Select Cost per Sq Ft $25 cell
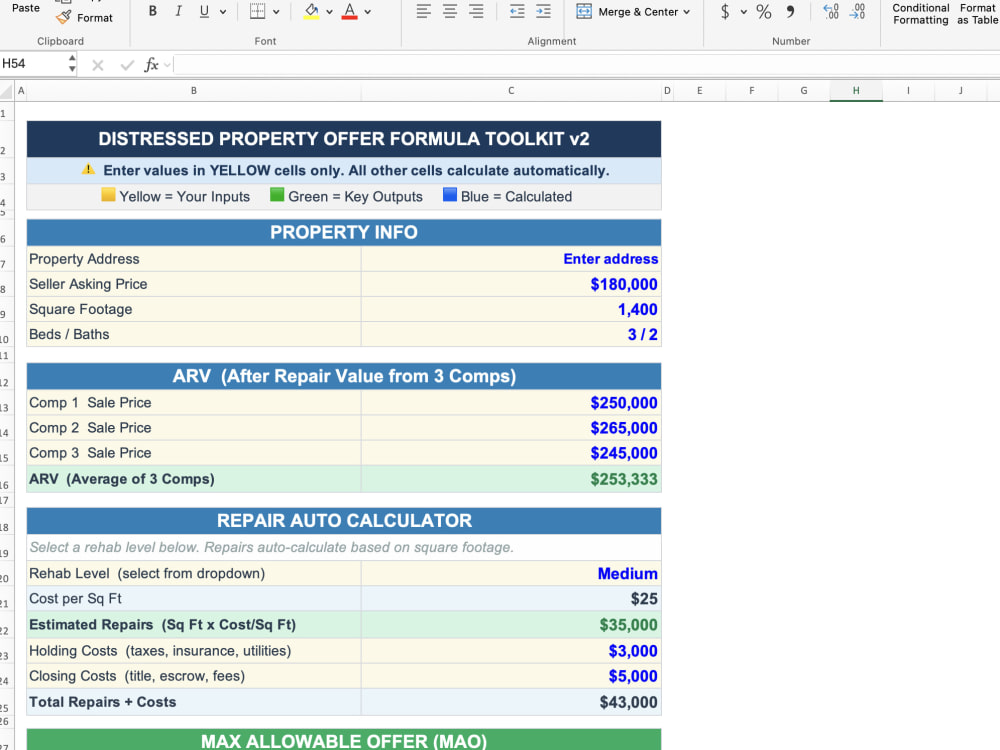The width and height of the screenshot is (1000, 750). coord(511,599)
